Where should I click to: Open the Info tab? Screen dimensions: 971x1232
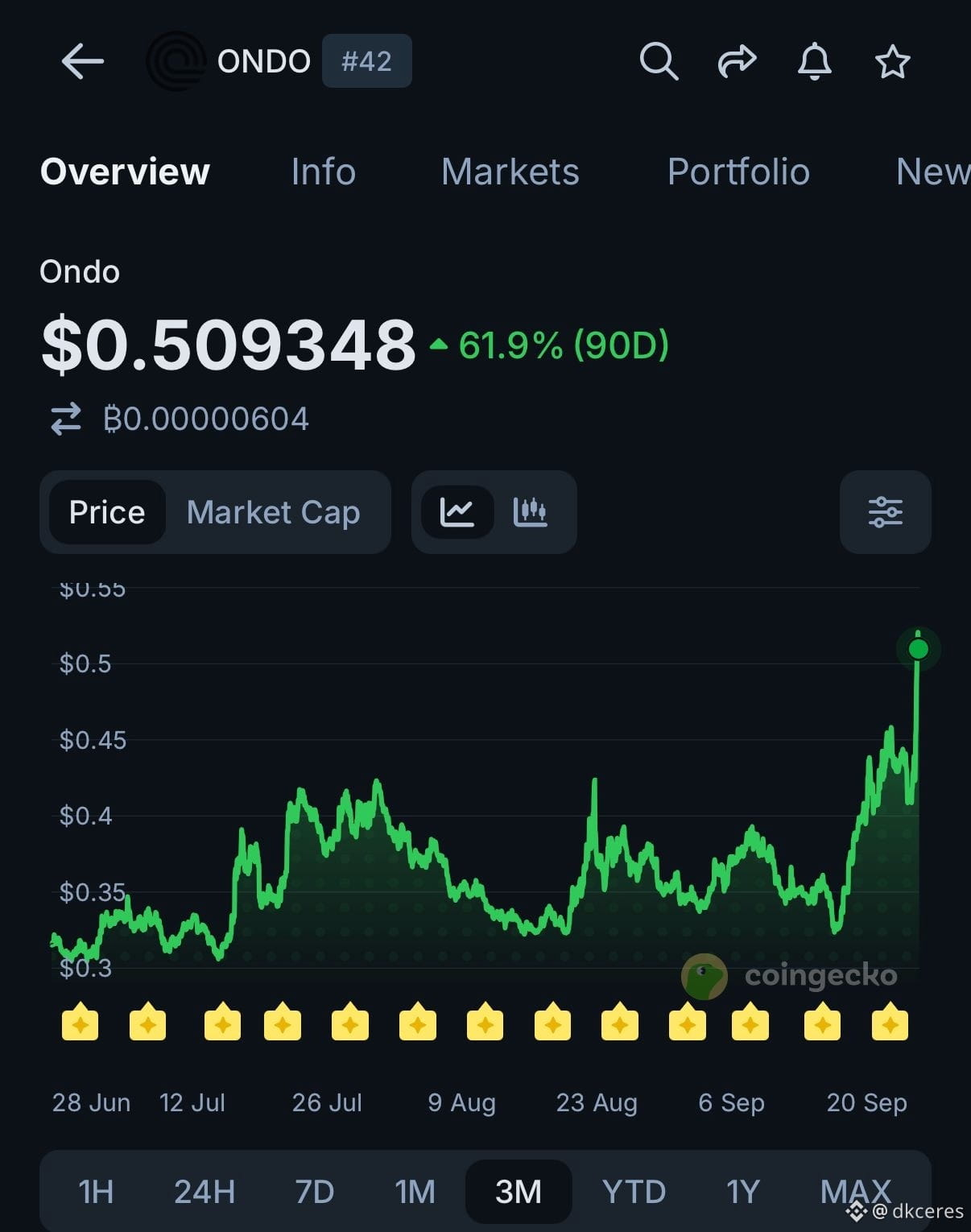coord(323,172)
